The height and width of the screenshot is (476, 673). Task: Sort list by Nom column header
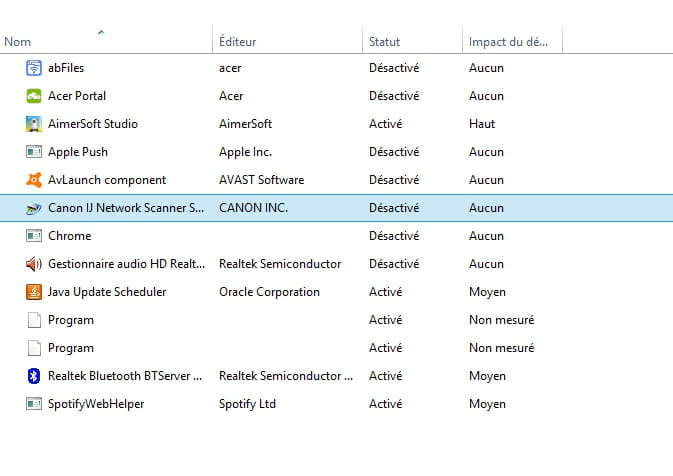click(x=106, y=40)
